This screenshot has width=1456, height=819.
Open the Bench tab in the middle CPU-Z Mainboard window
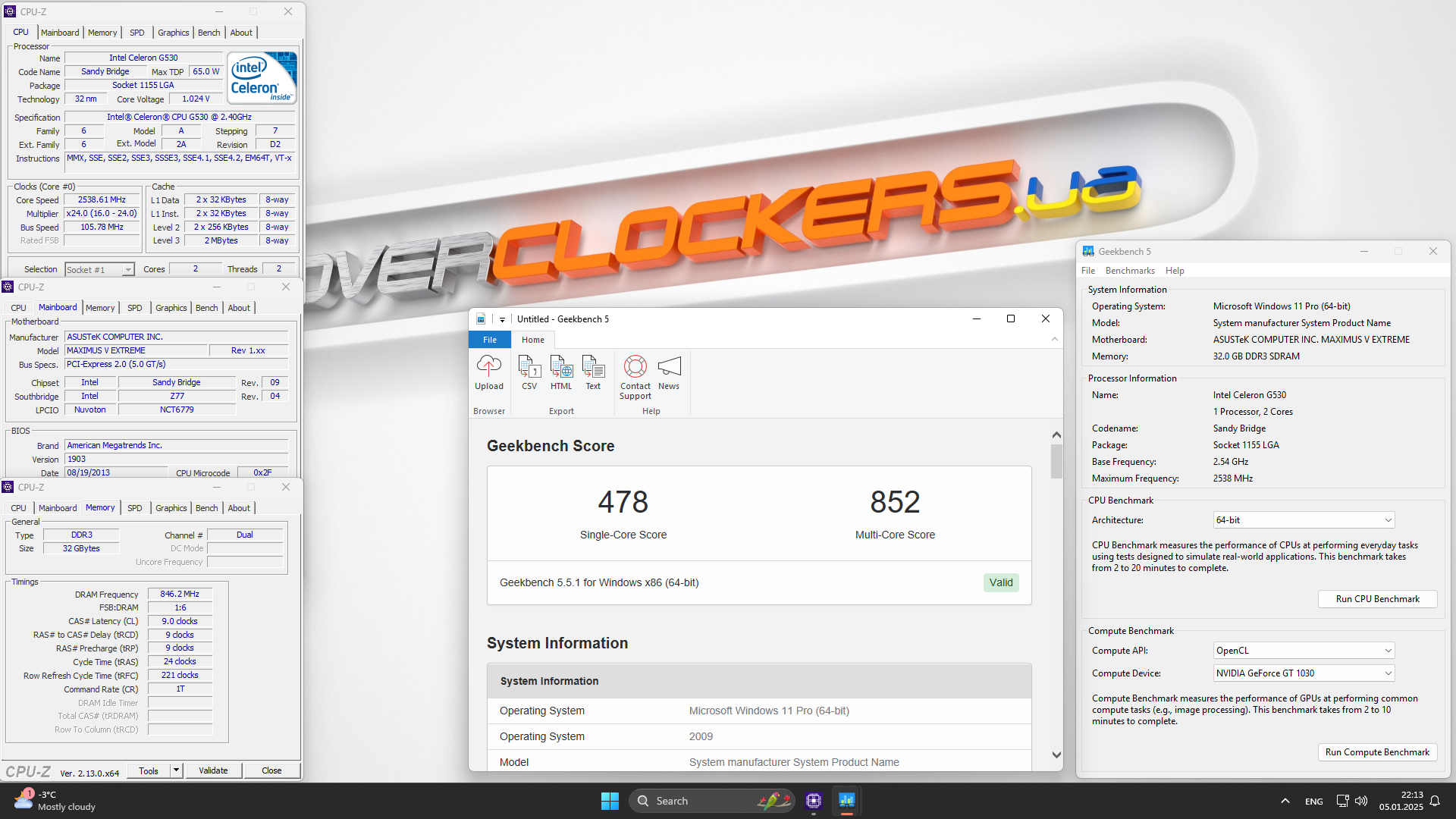(206, 308)
